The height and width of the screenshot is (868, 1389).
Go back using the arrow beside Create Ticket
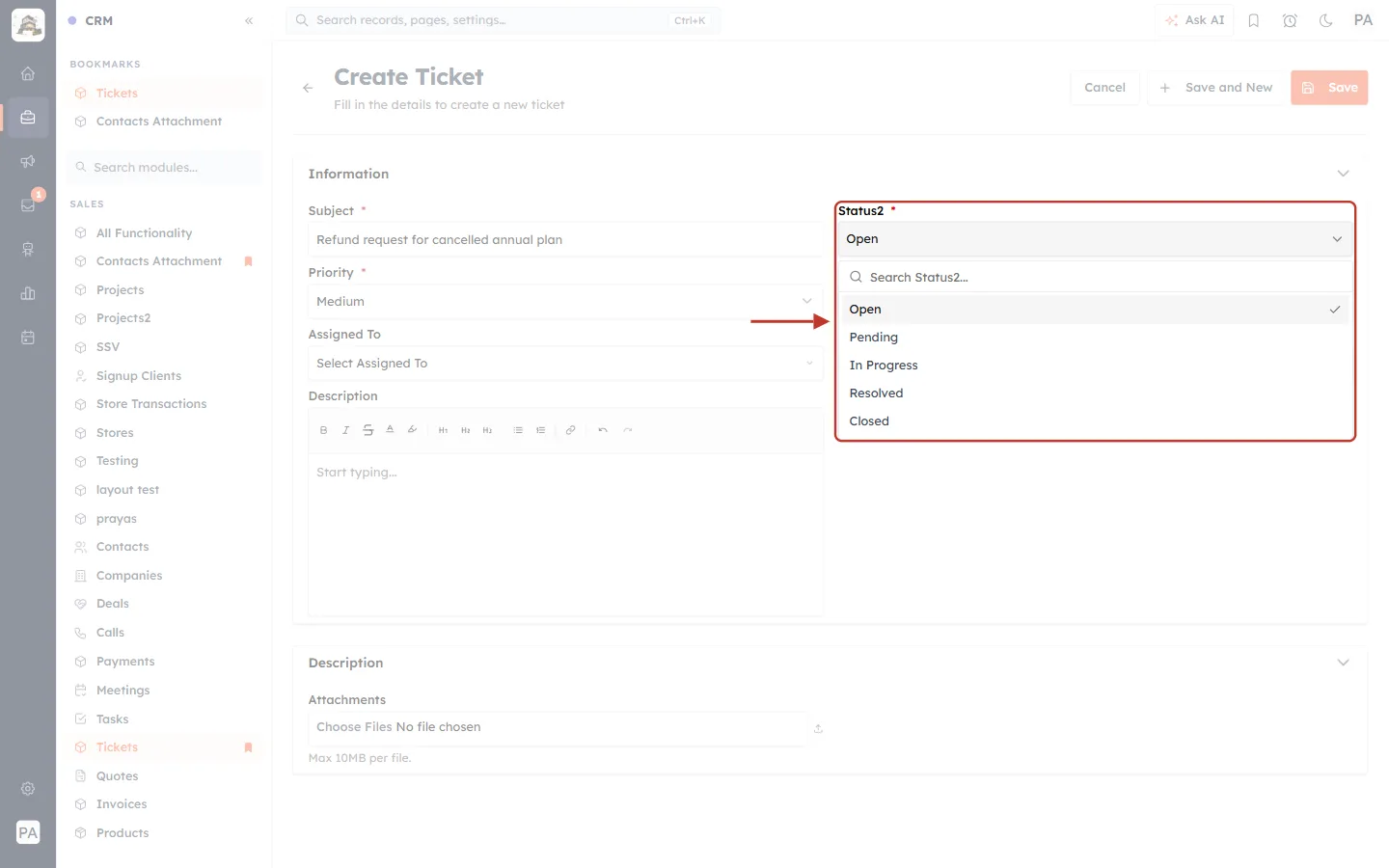coord(308,88)
